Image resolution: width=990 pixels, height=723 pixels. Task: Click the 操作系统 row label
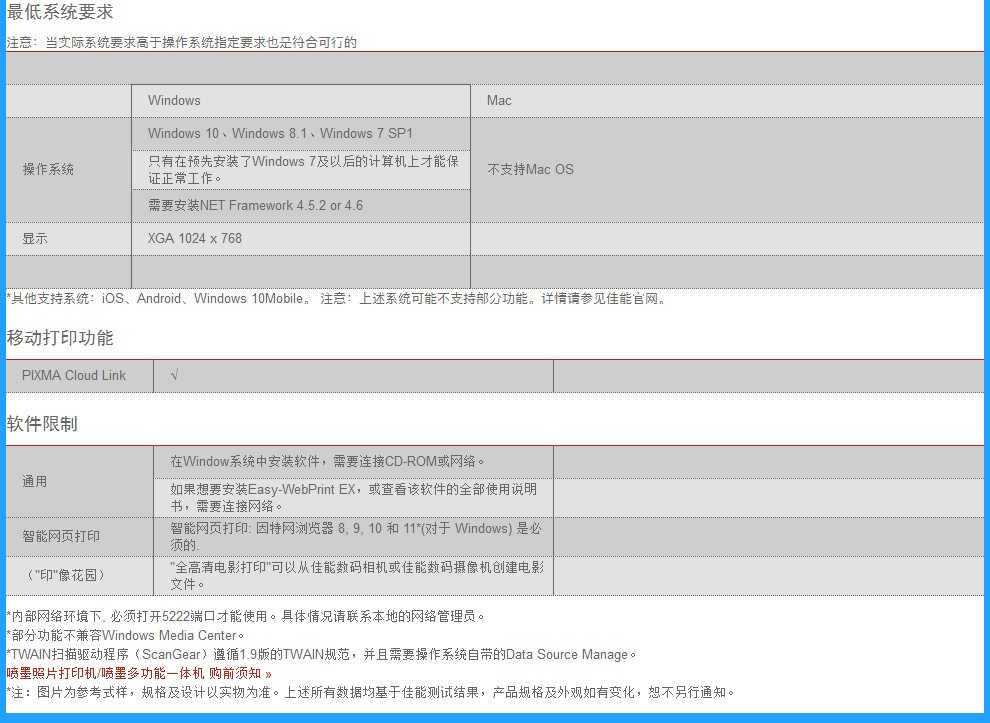click(x=48, y=170)
